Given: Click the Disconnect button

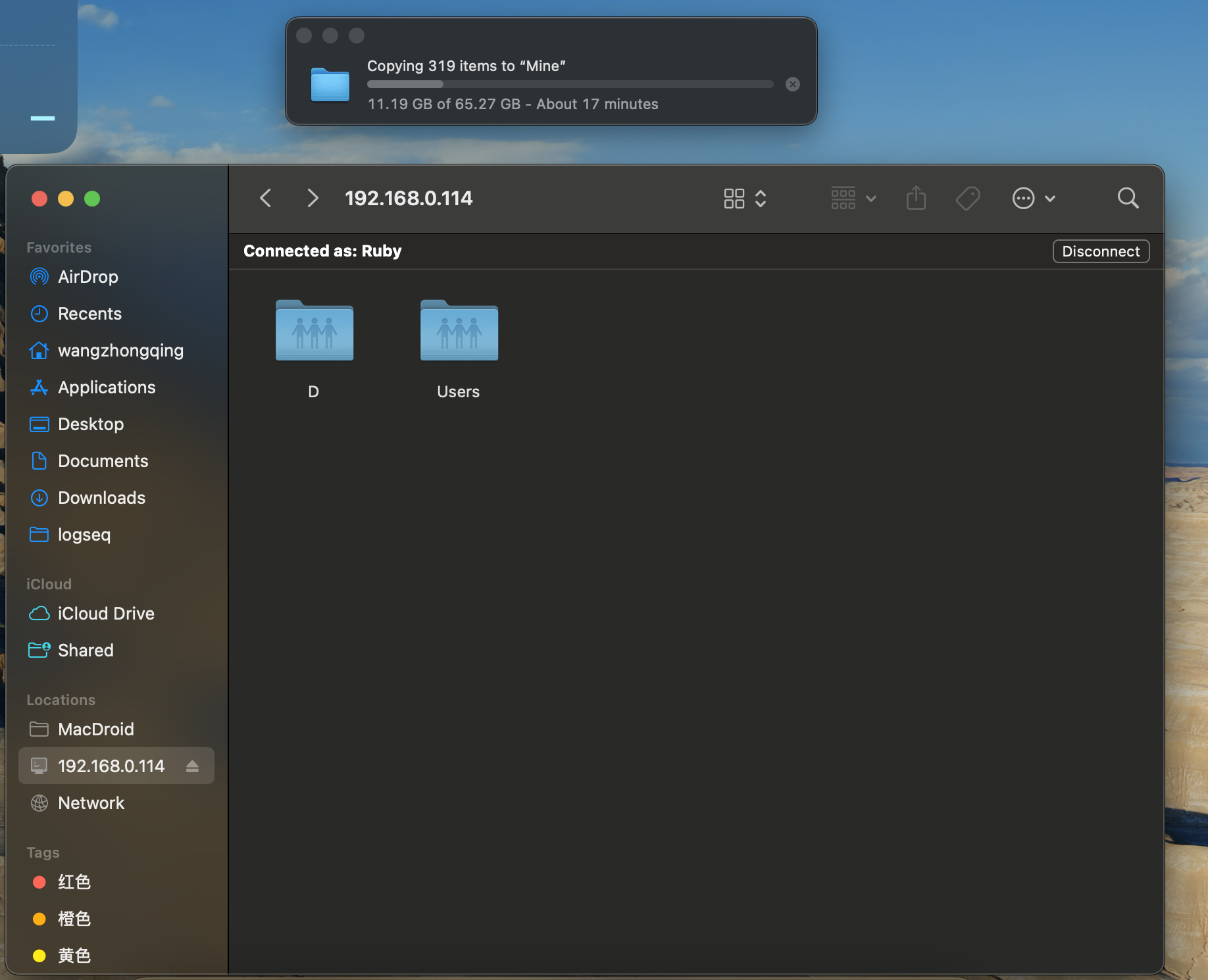Looking at the screenshot, I should pos(1101,251).
